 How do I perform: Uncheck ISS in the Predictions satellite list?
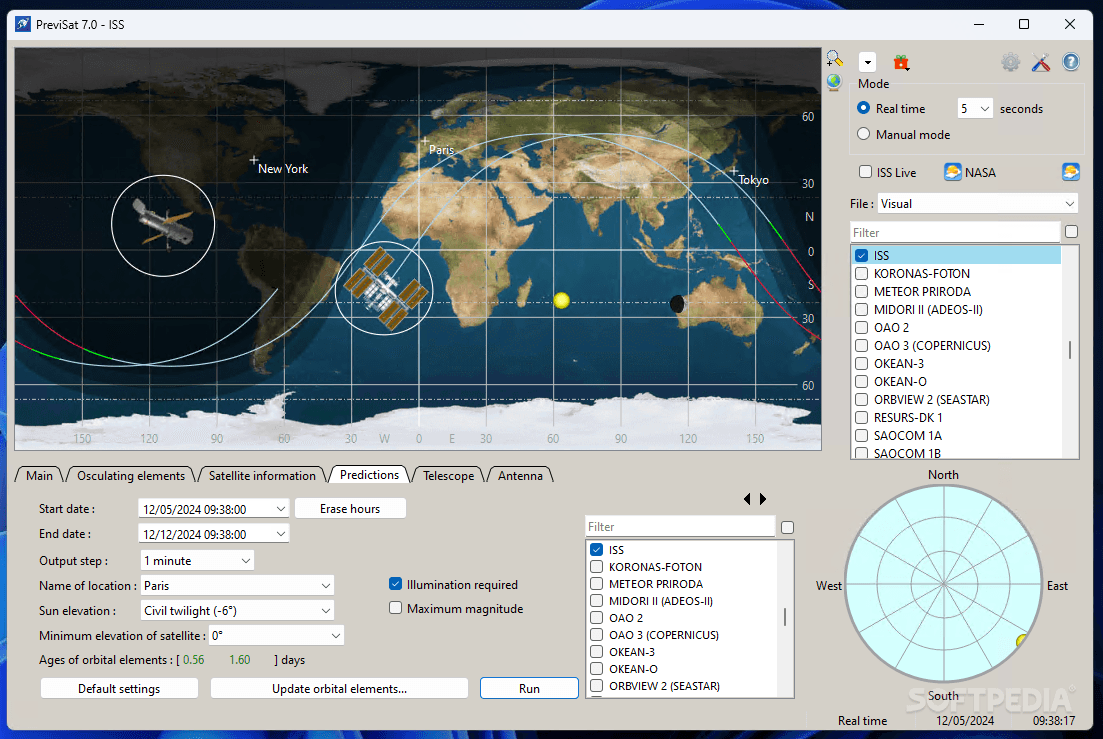[597, 550]
